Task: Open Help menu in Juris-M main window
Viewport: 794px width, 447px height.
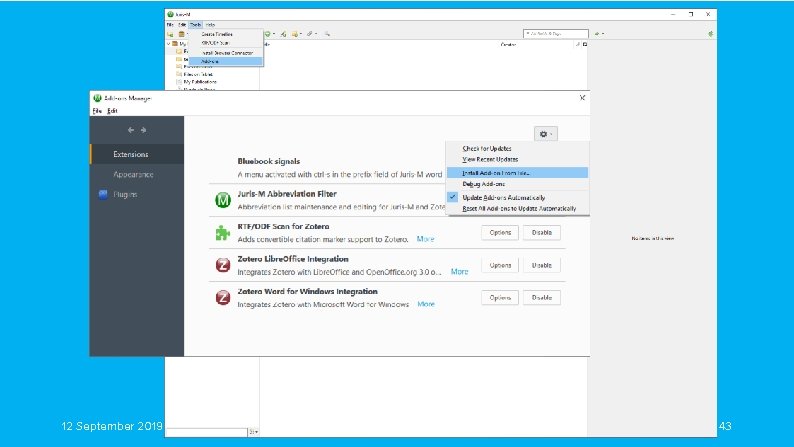Action: [x=210, y=24]
